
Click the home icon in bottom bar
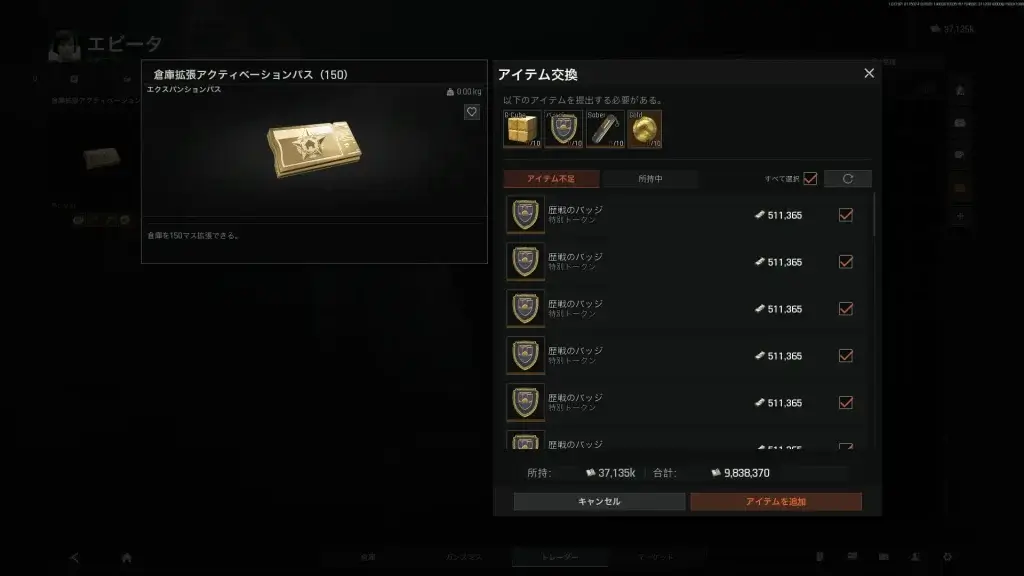[127, 558]
